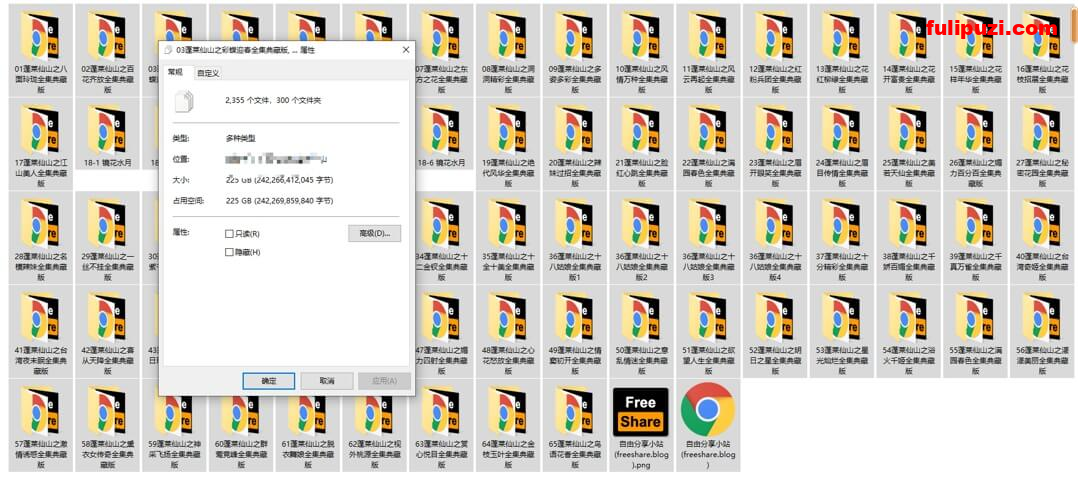Viewport: 1078px width, 500px height.
Task: Select folder 13蓬莱仙山
Action: click(x=841, y=49)
